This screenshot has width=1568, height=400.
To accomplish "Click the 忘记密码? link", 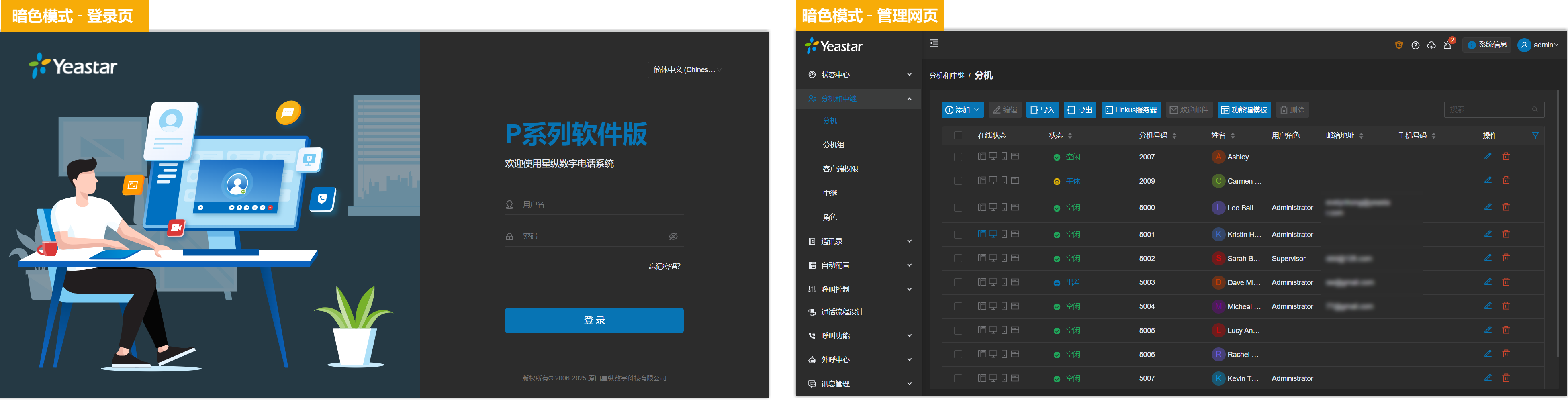I will click(x=664, y=267).
